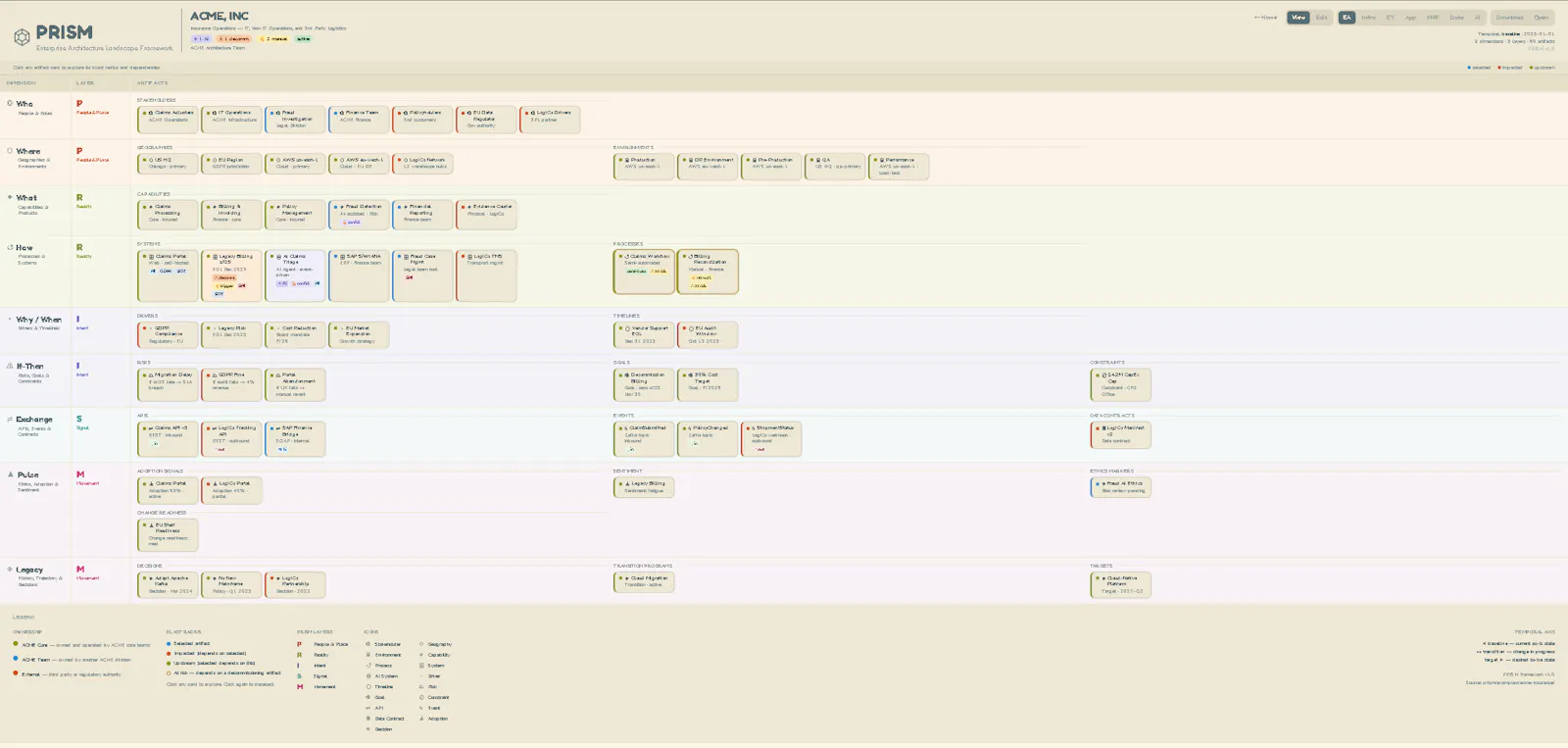Click the If-Then dimension icon
The height and width of the screenshot is (748, 1568).
pyautogui.click(x=10, y=366)
